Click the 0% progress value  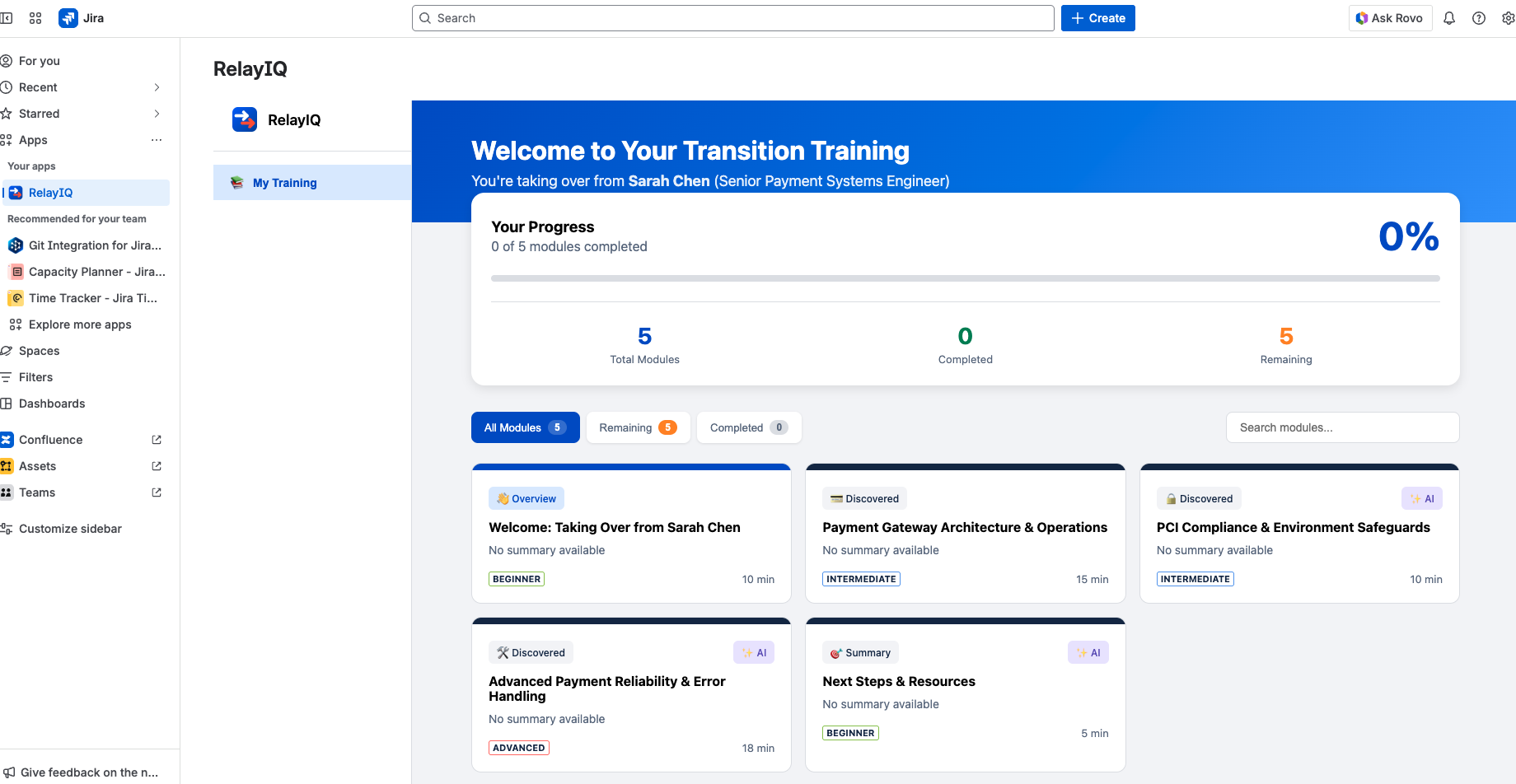click(x=1409, y=237)
